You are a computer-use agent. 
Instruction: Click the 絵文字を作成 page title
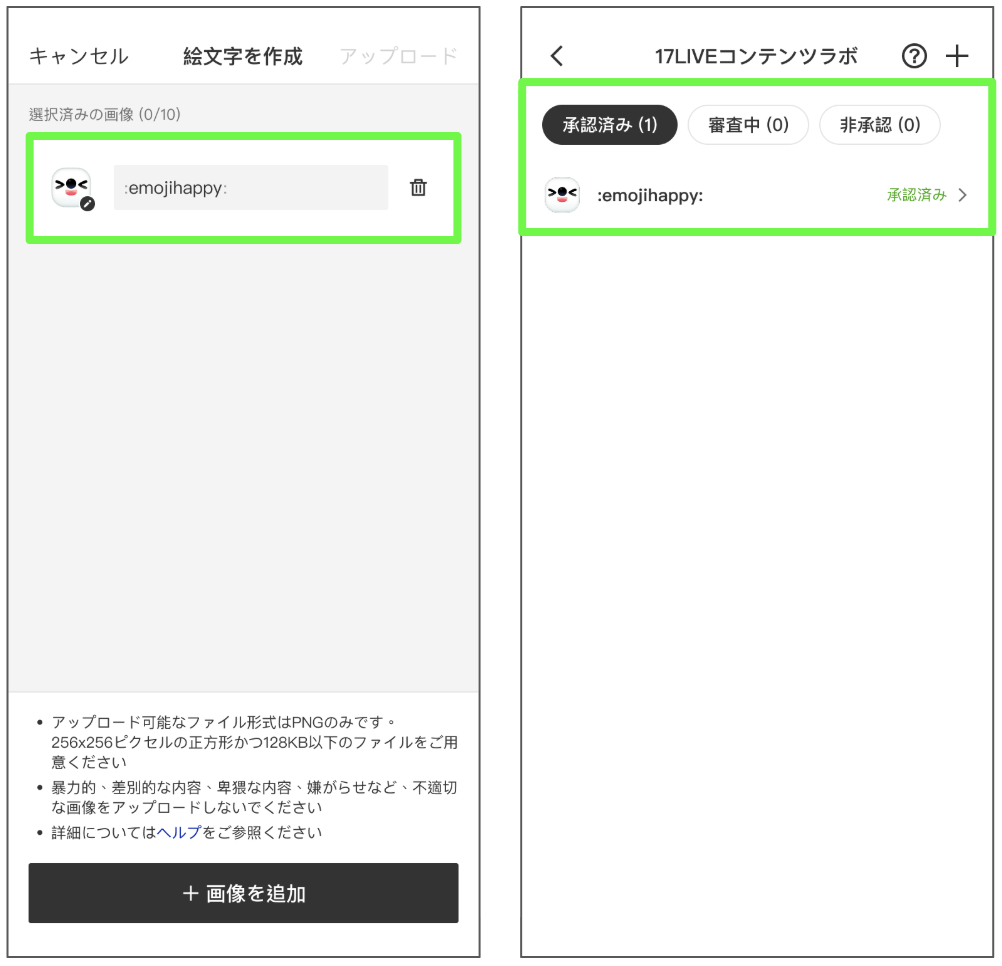point(243,56)
